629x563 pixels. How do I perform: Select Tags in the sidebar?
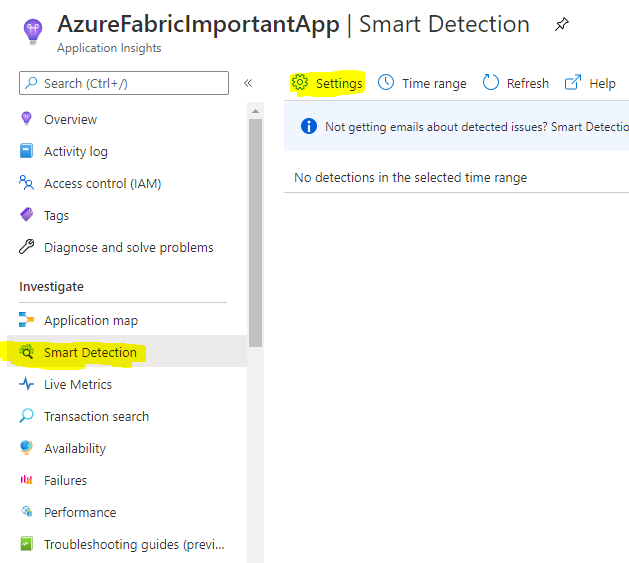click(x=127, y=215)
